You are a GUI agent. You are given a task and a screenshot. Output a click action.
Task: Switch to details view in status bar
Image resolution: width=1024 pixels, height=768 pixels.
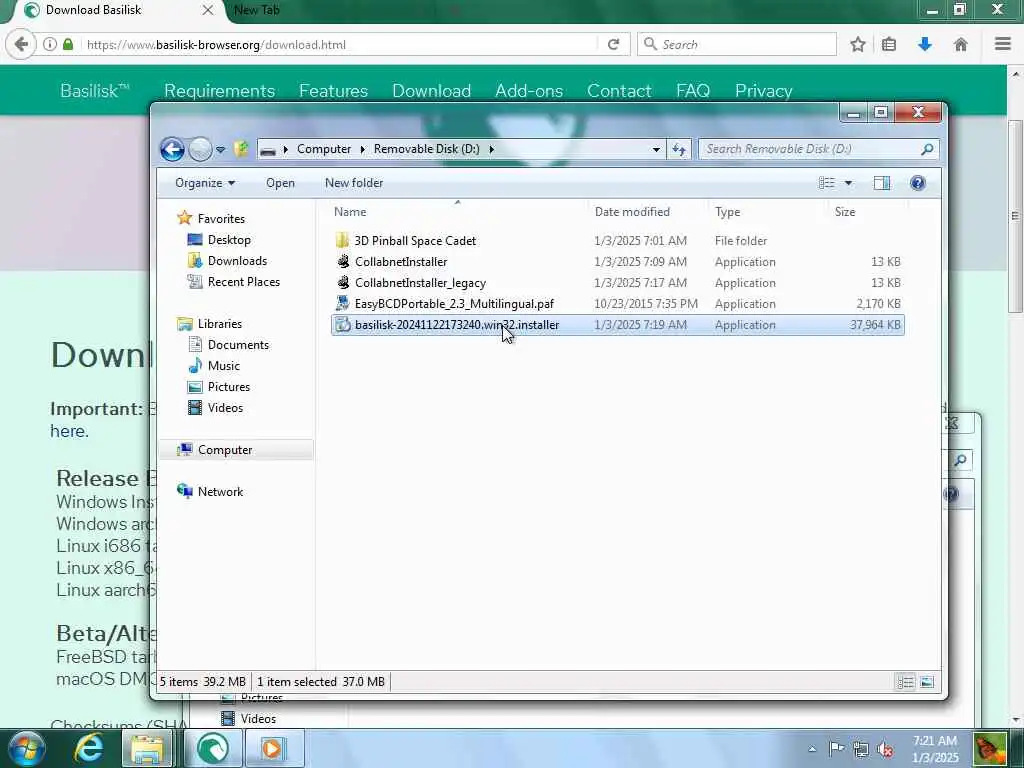[905, 682]
